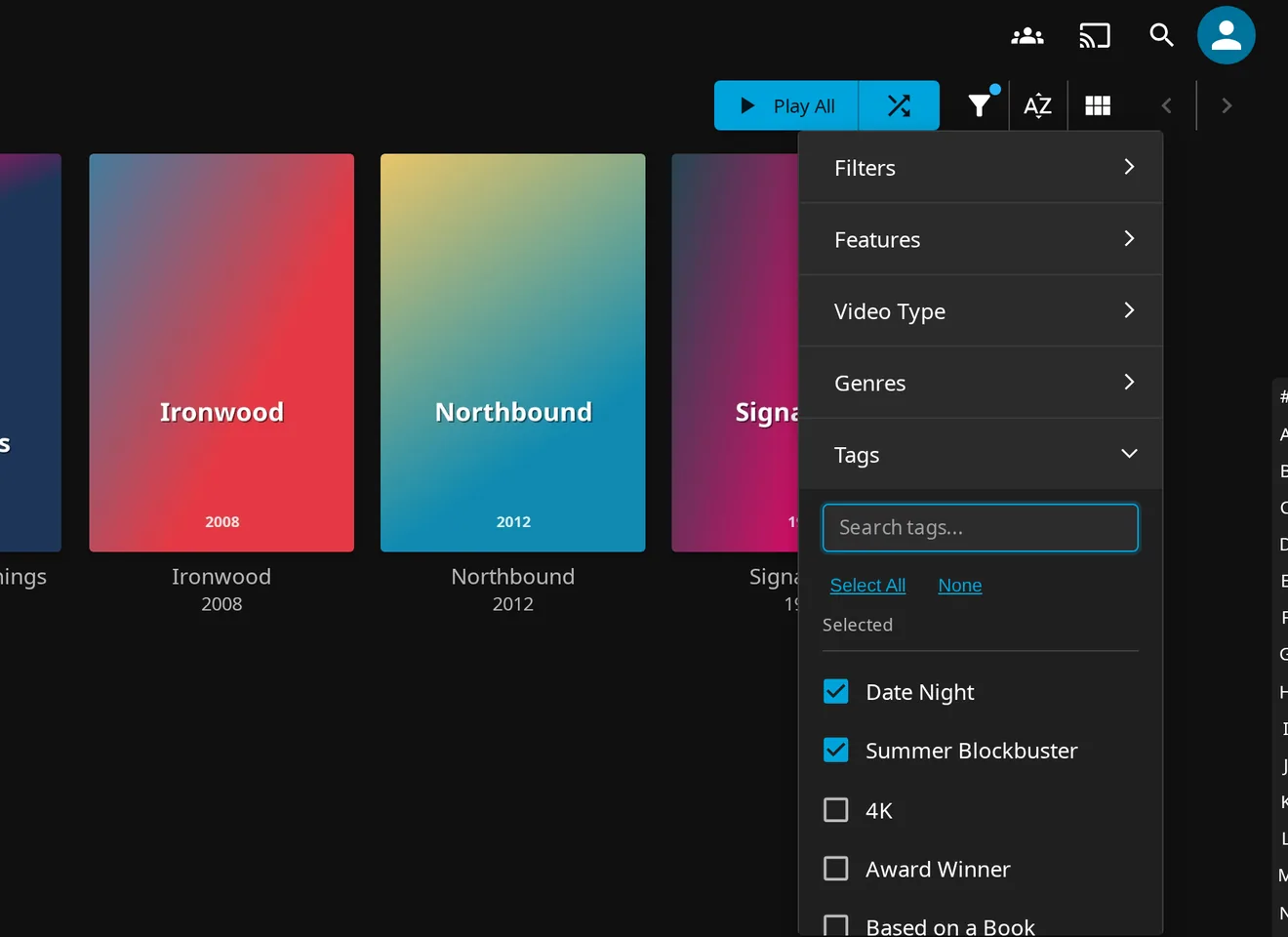The width and height of the screenshot is (1288, 937).
Task: Open the SyncPlay group icon
Action: pyautogui.click(x=1027, y=36)
